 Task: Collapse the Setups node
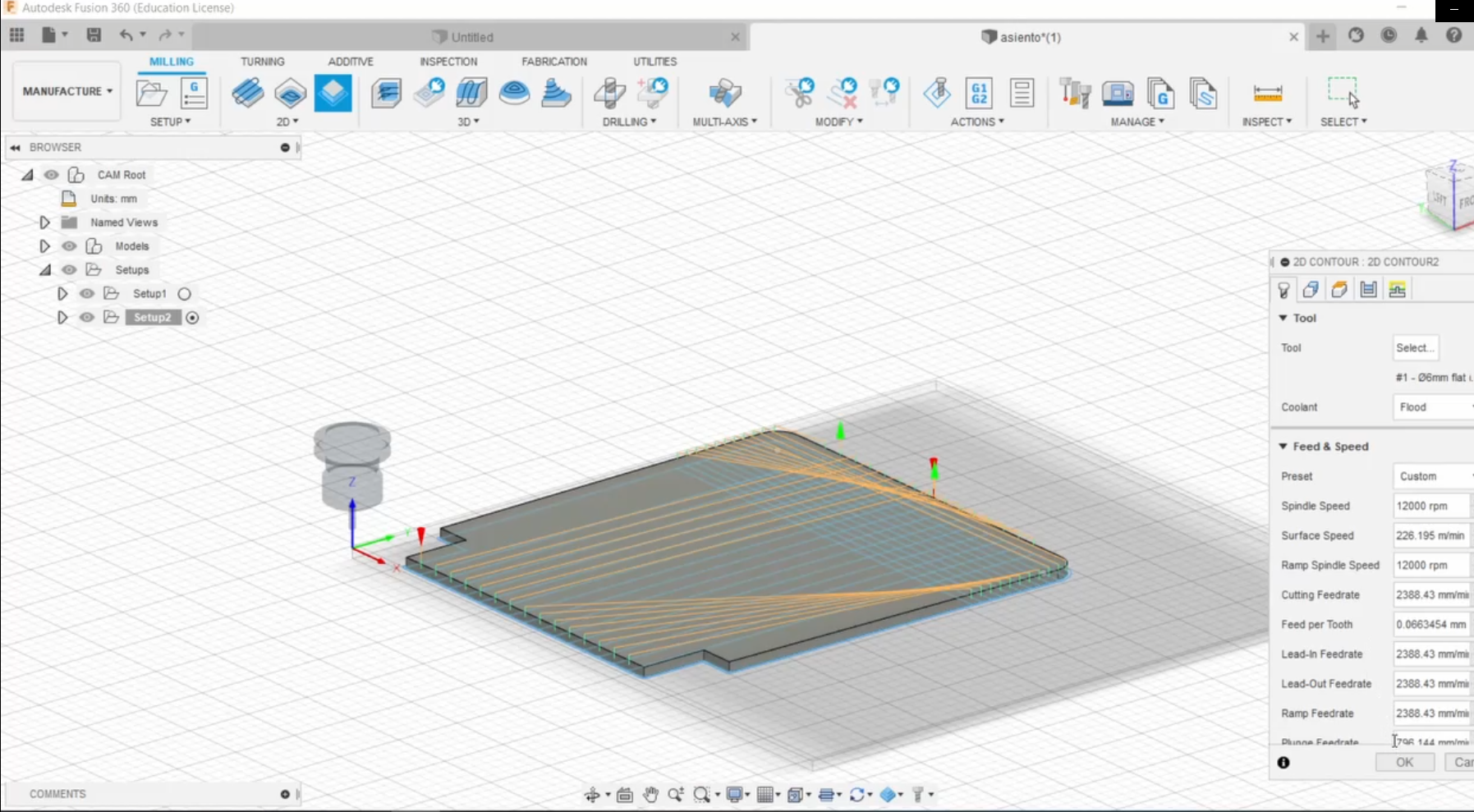click(x=44, y=270)
